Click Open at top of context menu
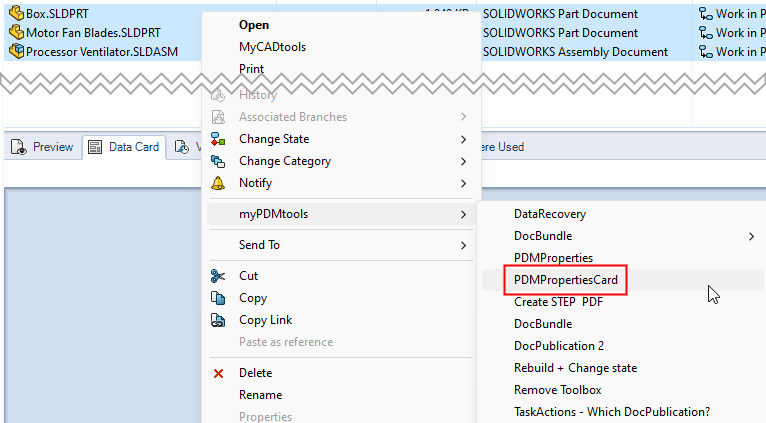The height and width of the screenshot is (423, 766). (254, 25)
